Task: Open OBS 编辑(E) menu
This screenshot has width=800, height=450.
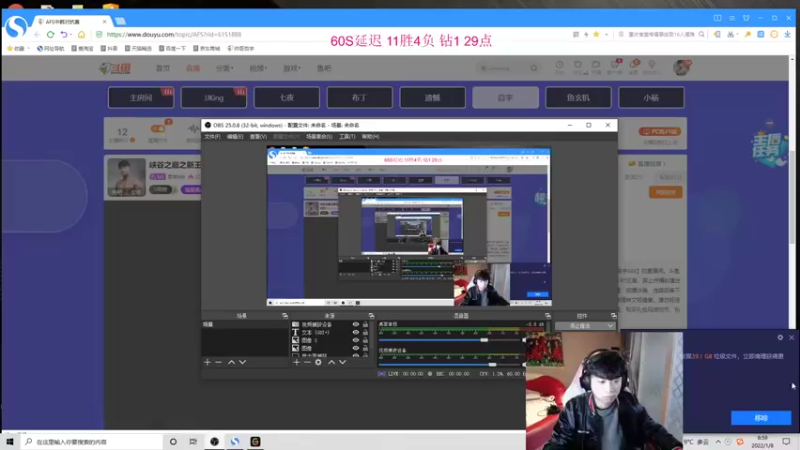Action: [235, 137]
